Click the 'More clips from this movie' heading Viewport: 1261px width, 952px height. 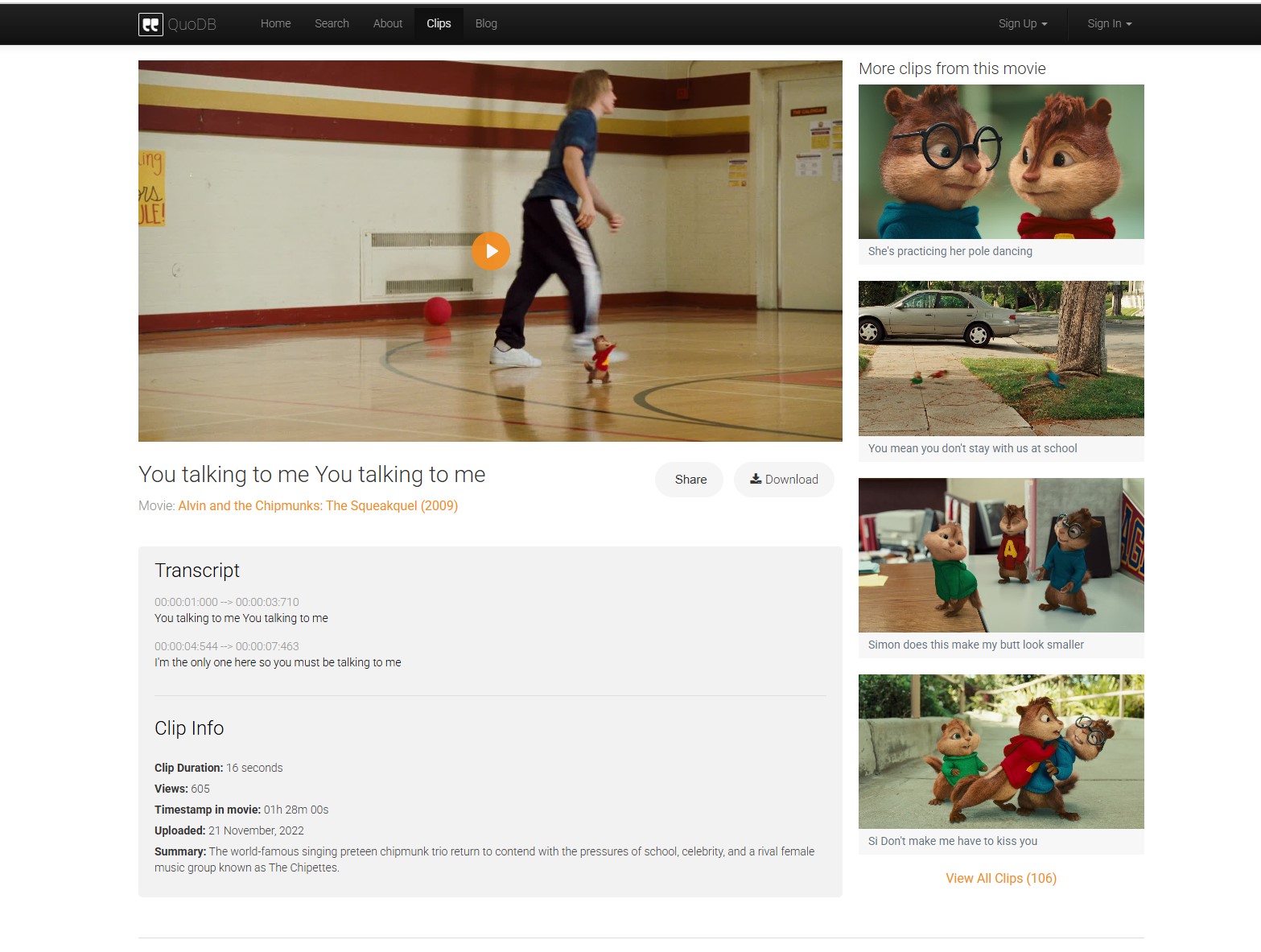pyautogui.click(x=952, y=68)
